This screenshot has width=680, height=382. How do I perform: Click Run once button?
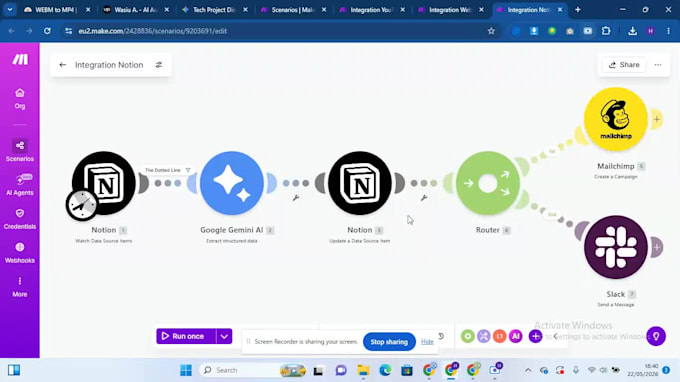point(186,336)
